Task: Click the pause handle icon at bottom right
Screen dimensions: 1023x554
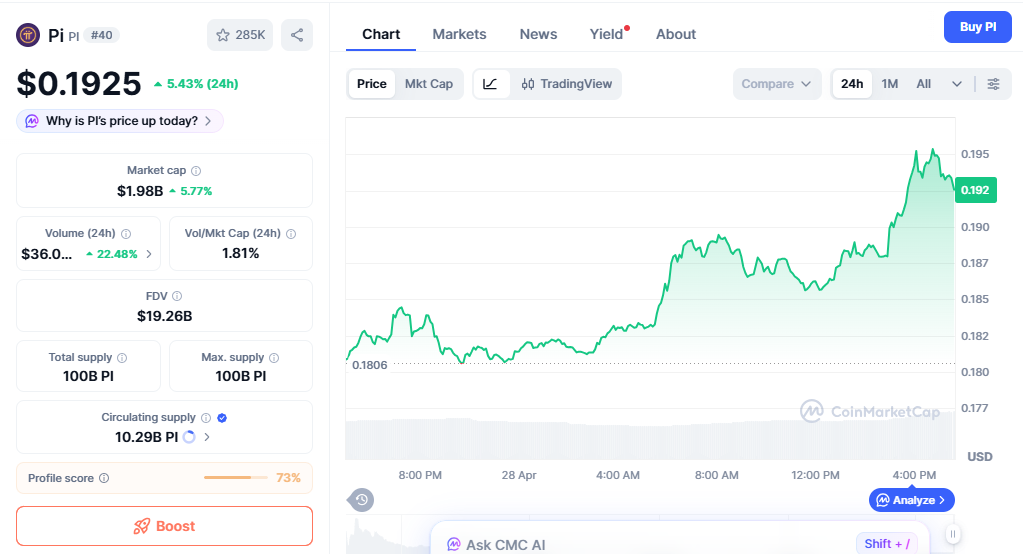Action: tap(953, 534)
